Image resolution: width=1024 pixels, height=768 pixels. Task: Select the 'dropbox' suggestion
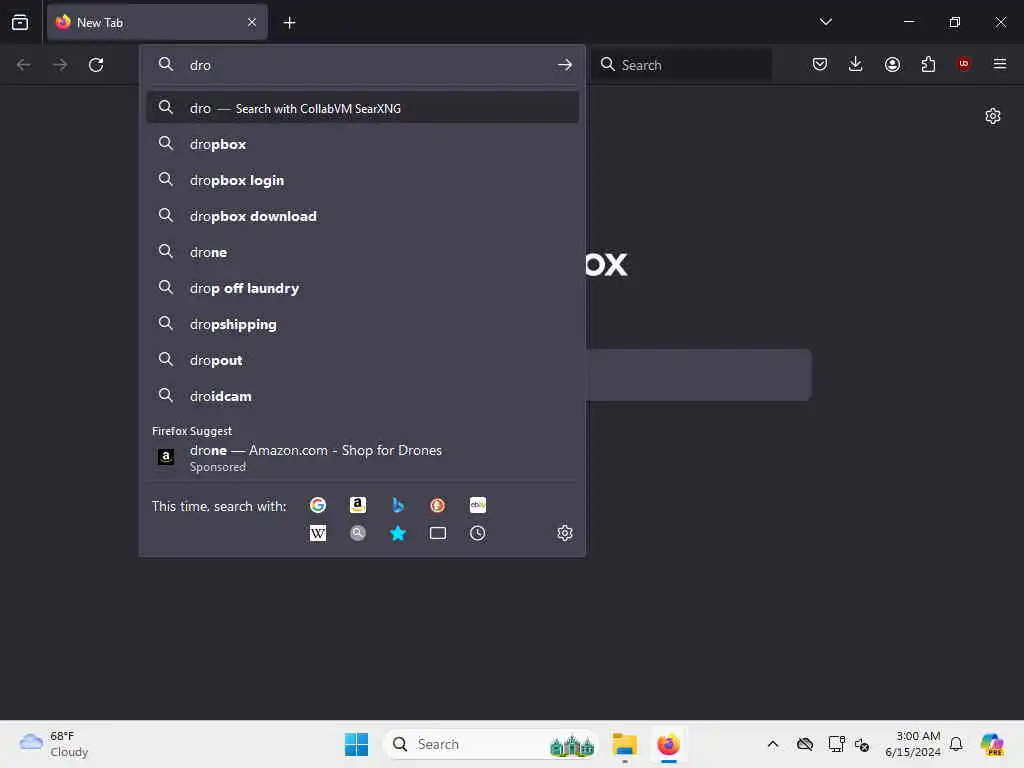click(x=362, y=144)
